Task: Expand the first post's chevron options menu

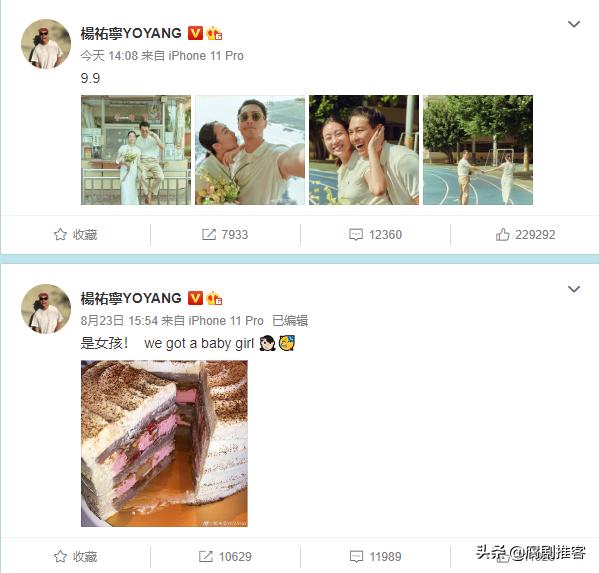Action: 574,24
